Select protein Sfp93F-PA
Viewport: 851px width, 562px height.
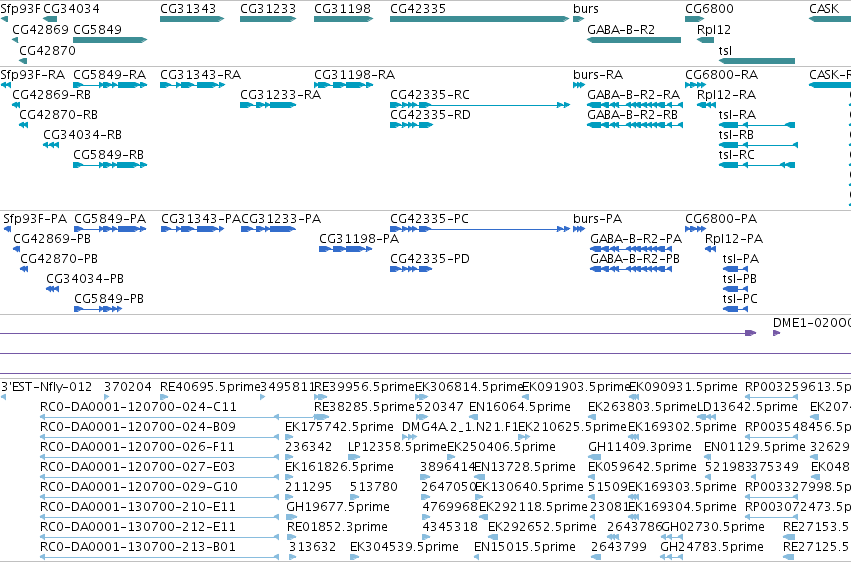8,229
